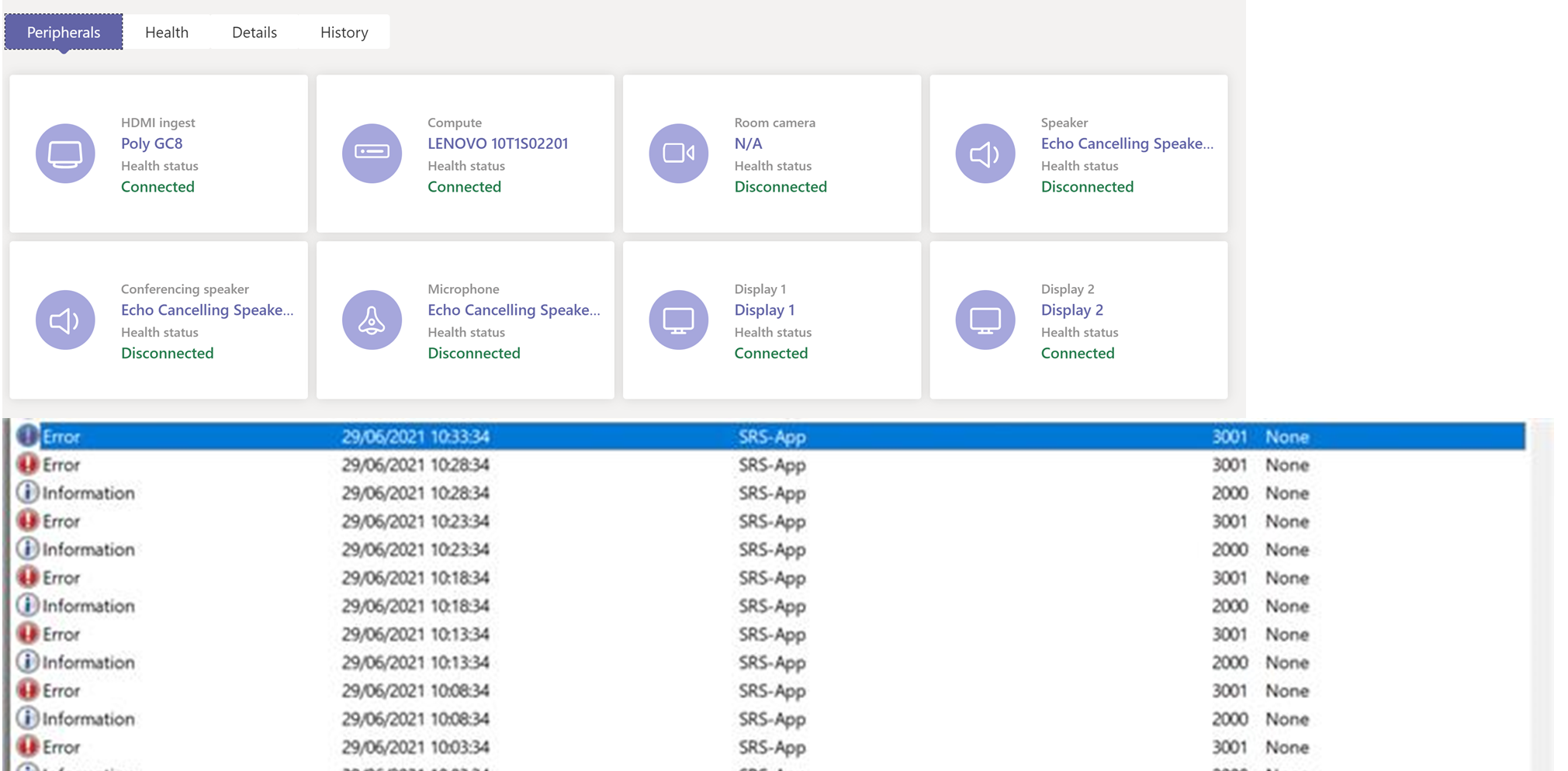This screenshot has height=771, width=1568.
Task: Click the HDMI ingest Connected status
Action: [x=157, y=187]
